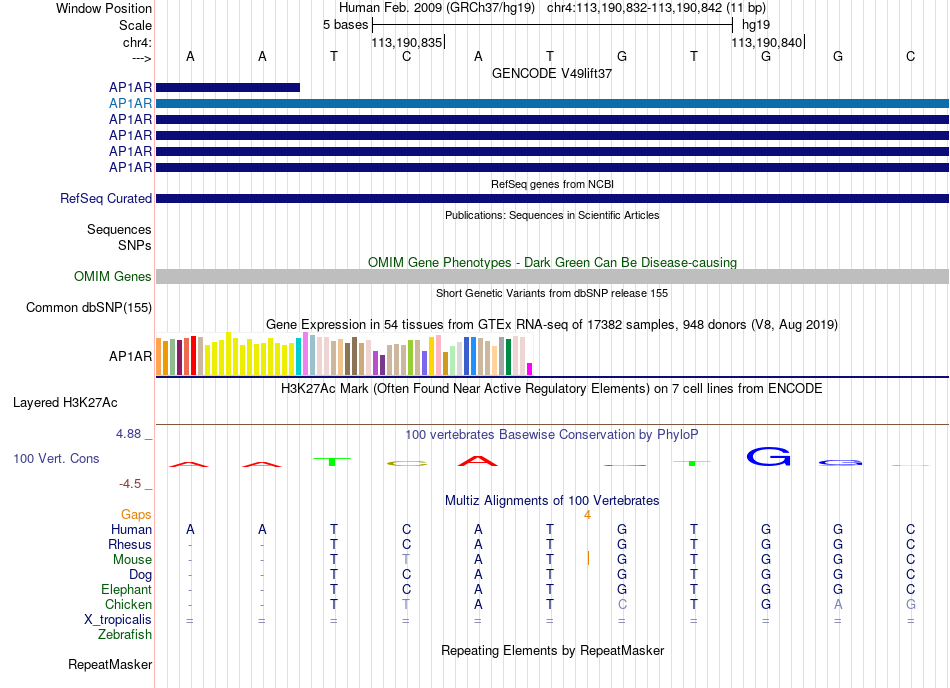The image size is (950, 688).
Task: Open '100 vertebrates Basewise Conservation by PhyloP'
Action: point(552,435)
